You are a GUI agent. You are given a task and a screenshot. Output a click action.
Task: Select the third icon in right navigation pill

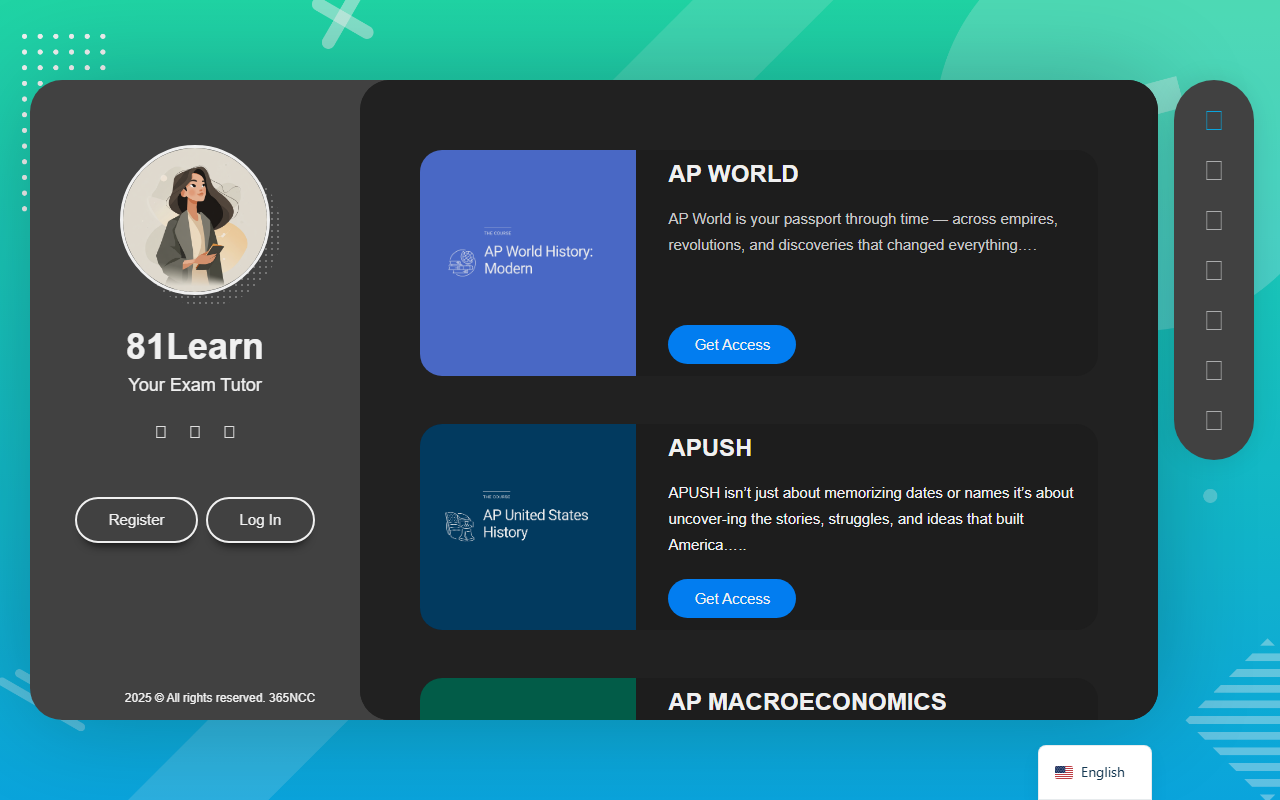(1214, 221)
